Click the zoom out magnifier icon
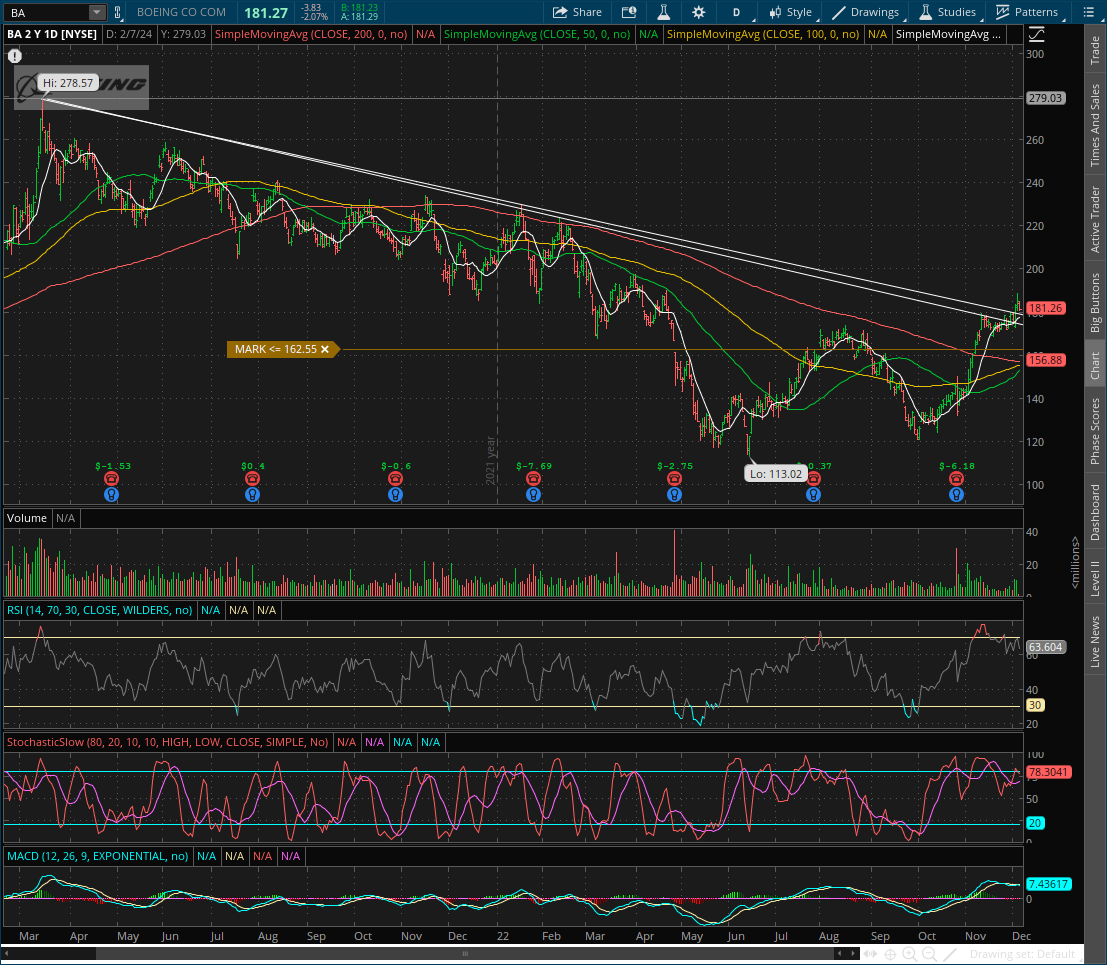This screenshot has width=1107, height=965. click(930, 954)
